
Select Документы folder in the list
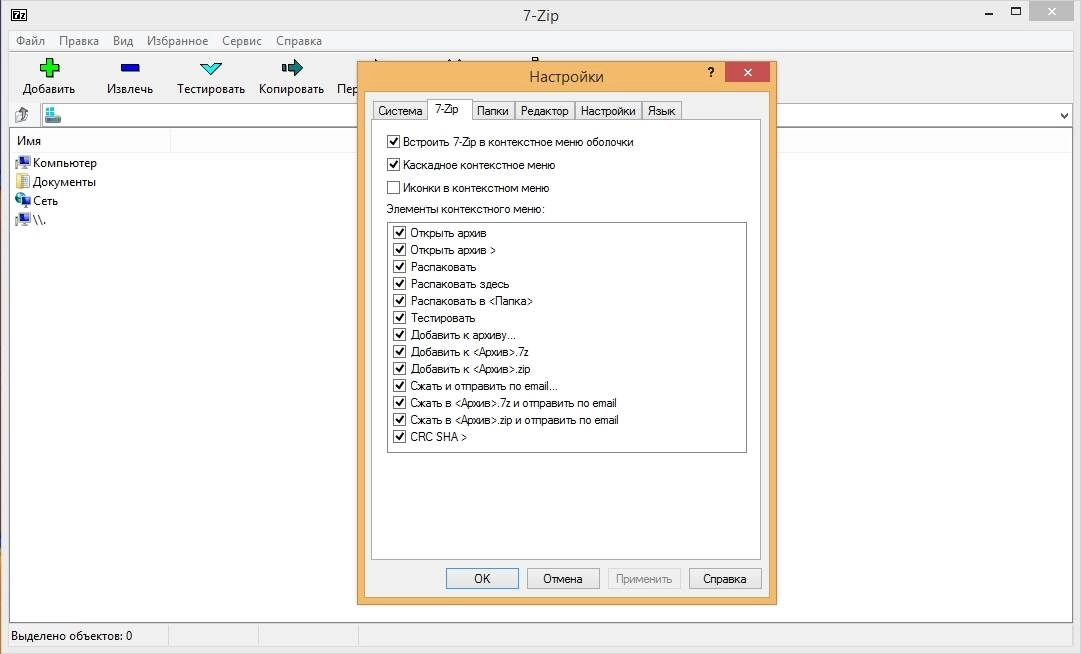coord(55,182)
